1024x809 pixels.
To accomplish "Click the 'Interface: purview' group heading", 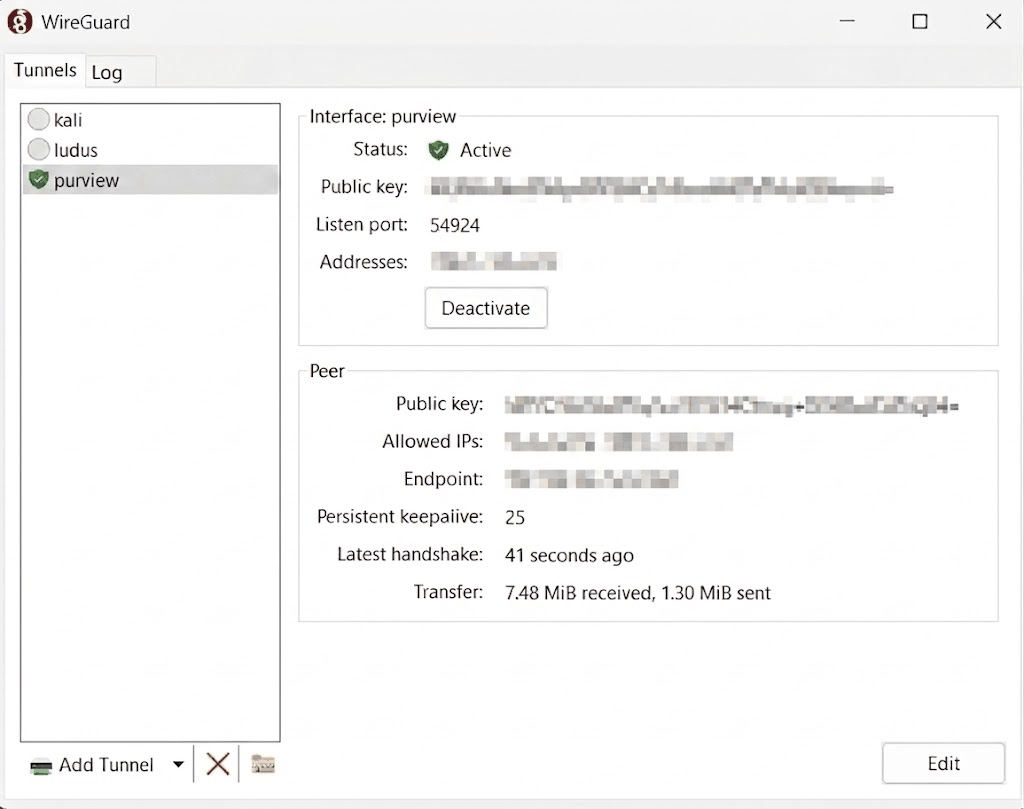I will (383, 116).
